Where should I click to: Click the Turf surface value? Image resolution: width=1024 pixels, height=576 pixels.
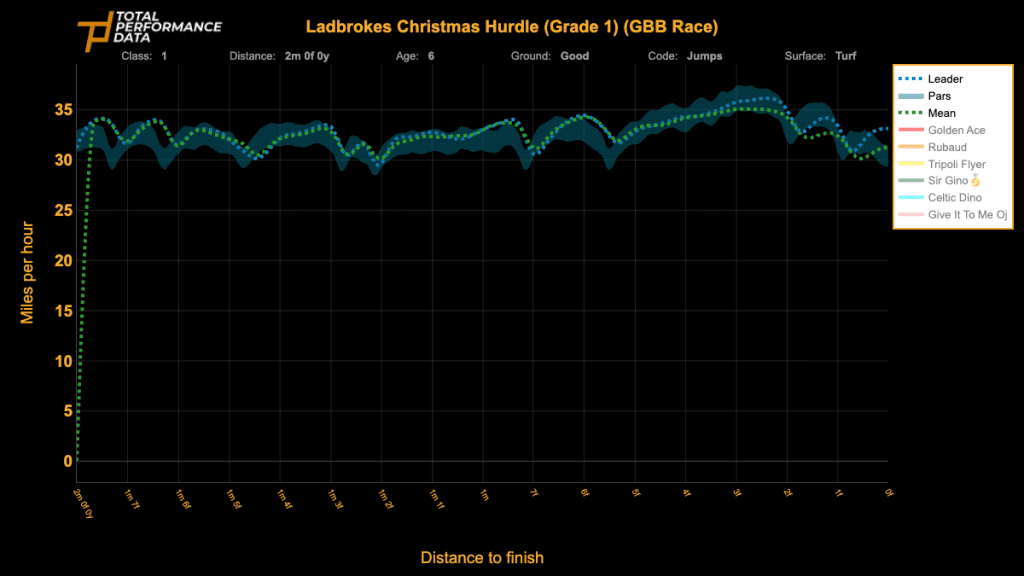click(x=845, y=56)
